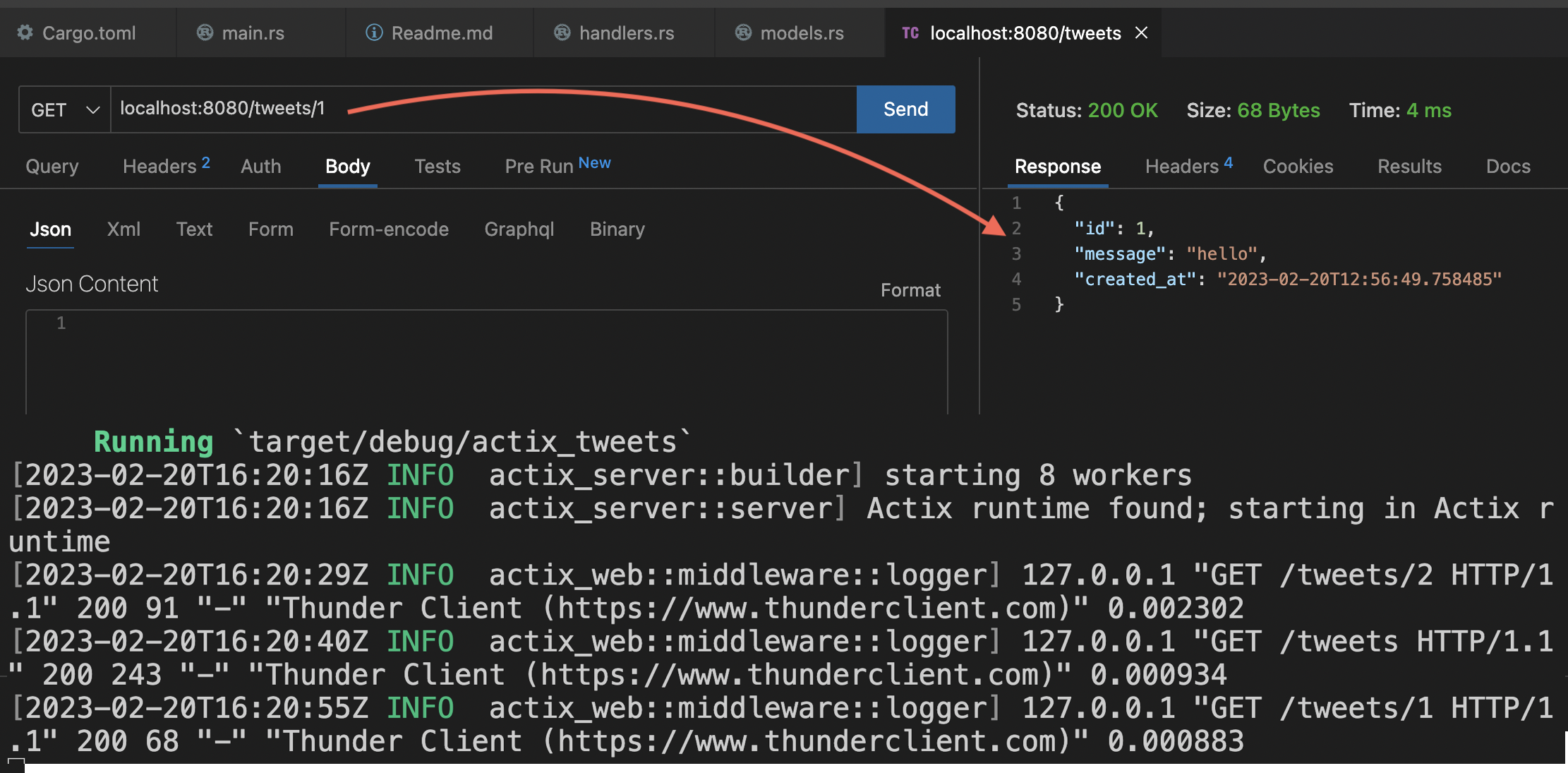This screenshot has height=773, width=1568.
Task: Click the info icon on Readme.md tab
Action: (x=374, y=32)
